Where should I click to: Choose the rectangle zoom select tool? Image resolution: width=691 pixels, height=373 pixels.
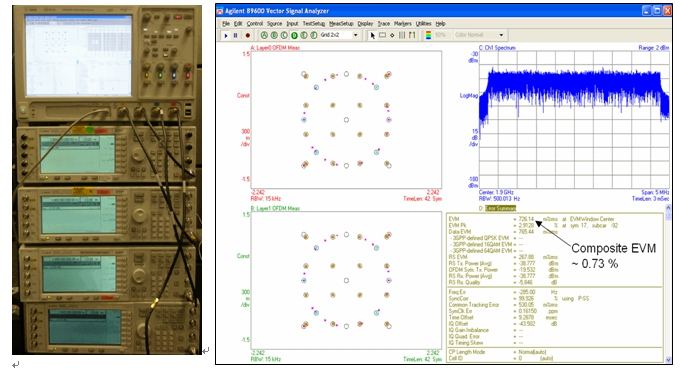pyautogui.click(x=383, y=35)
